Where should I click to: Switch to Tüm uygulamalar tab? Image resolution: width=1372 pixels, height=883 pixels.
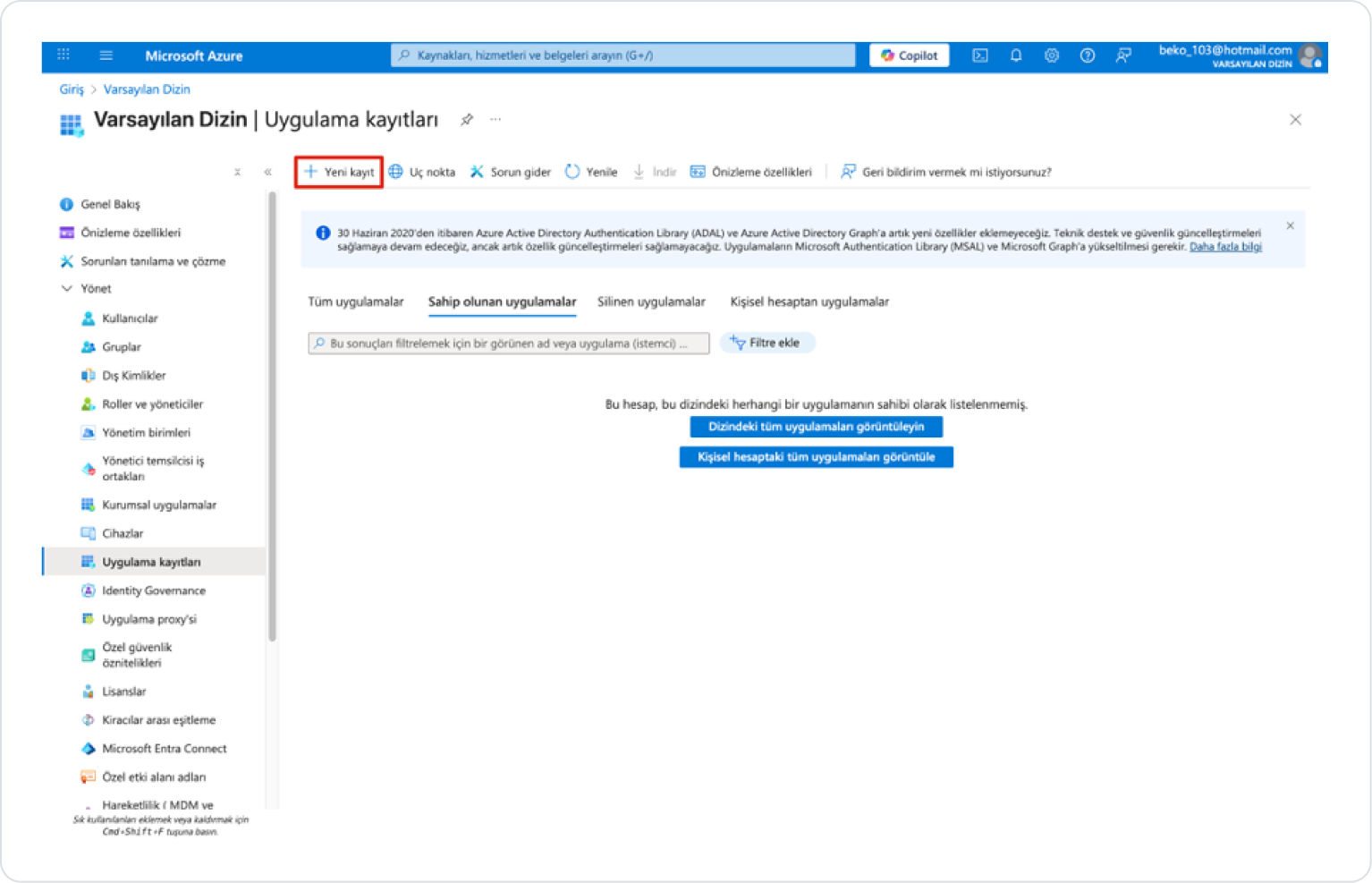(356, 302)
